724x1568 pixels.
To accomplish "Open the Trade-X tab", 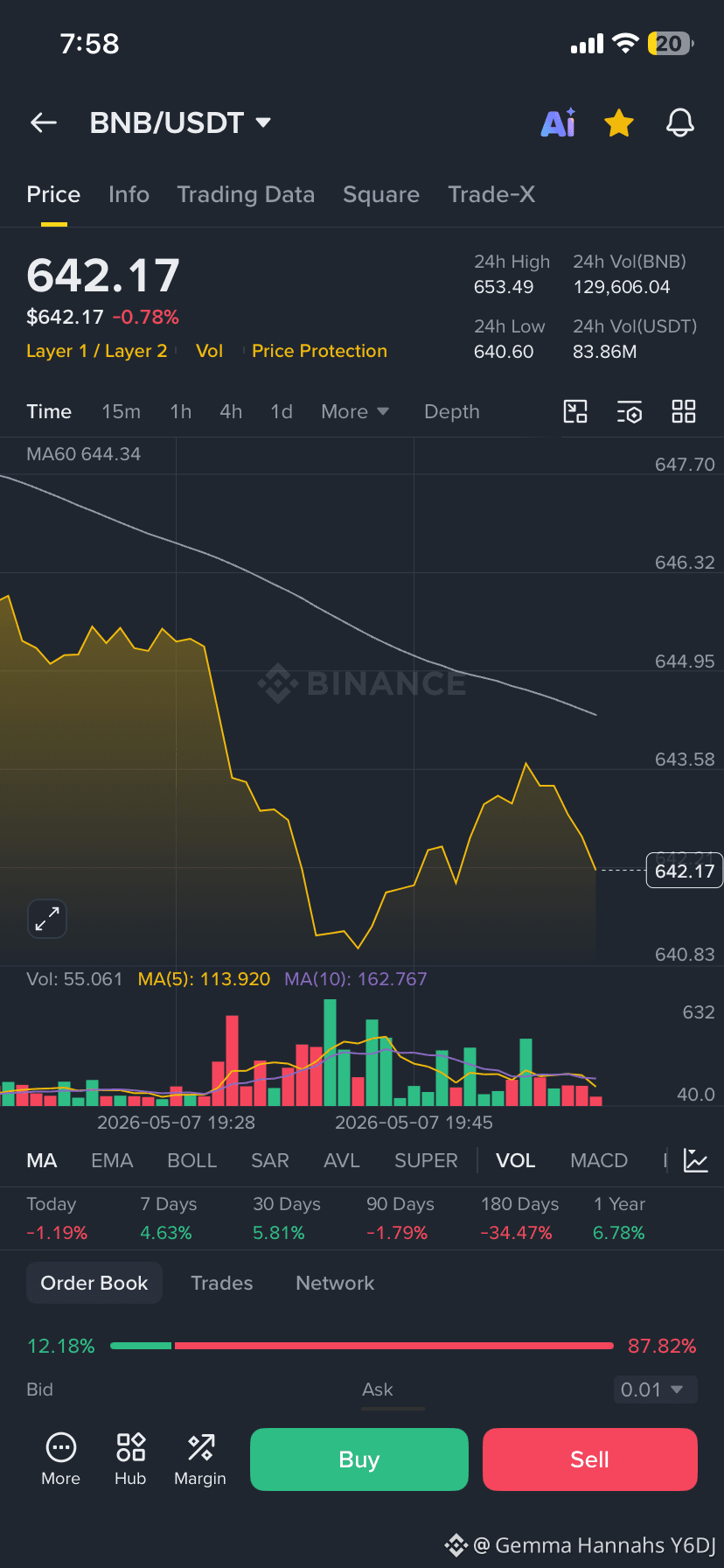I will click(491, 194).
